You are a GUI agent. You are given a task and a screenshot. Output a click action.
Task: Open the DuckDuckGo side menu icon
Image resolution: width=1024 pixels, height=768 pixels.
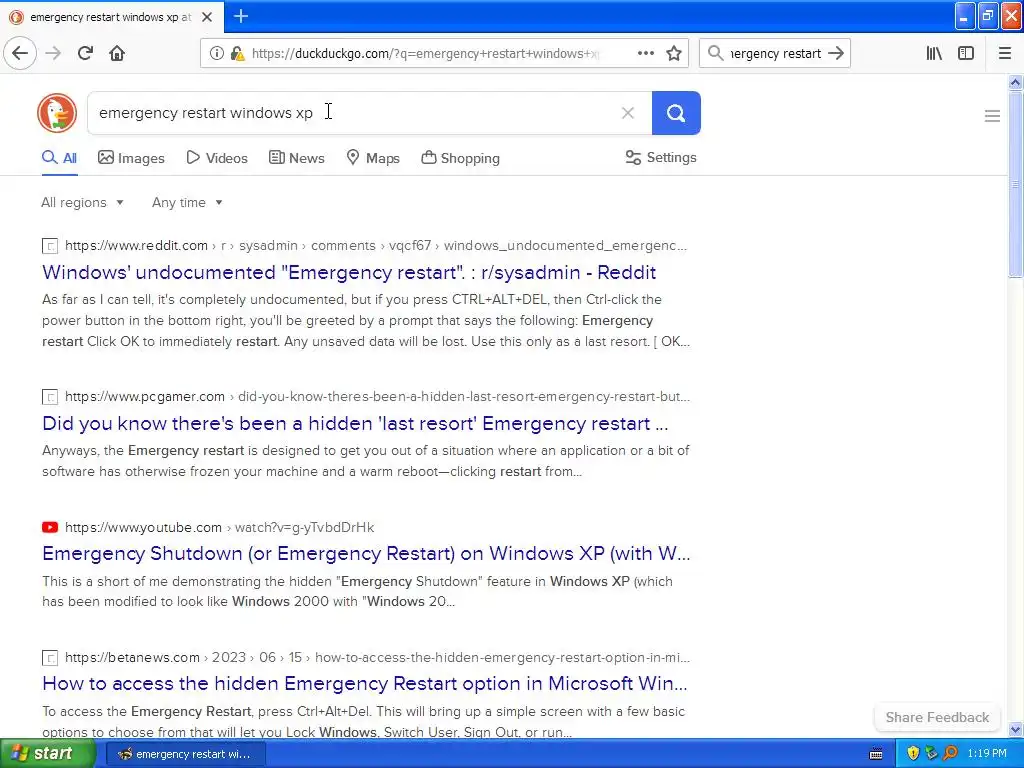992,116
